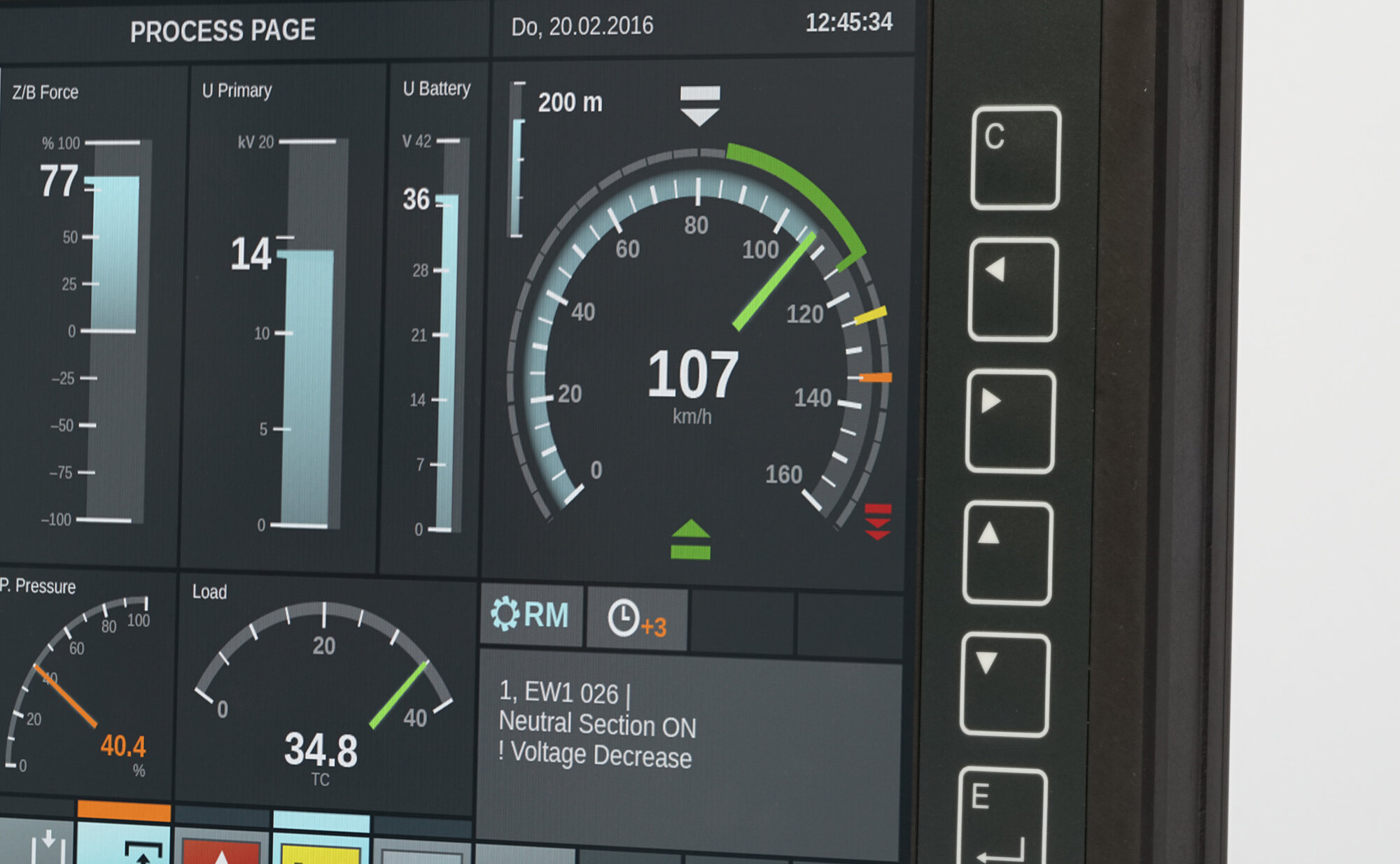Screen dimensions: 1400x864
Task: Expand the 200 m distance bar
Action: (517, 161)
